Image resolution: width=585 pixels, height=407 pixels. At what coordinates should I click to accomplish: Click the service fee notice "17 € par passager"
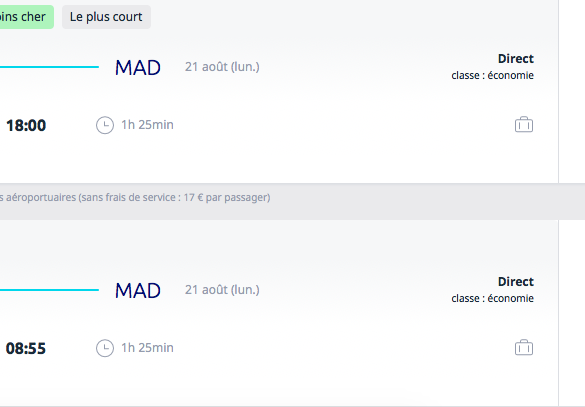click(225, 197)
